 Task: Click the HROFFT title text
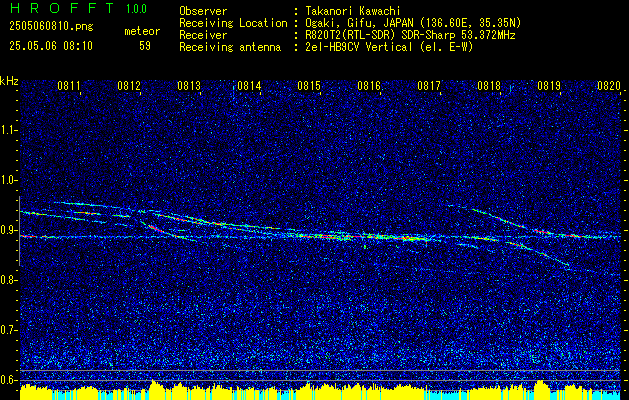click(x=61, y=8)
